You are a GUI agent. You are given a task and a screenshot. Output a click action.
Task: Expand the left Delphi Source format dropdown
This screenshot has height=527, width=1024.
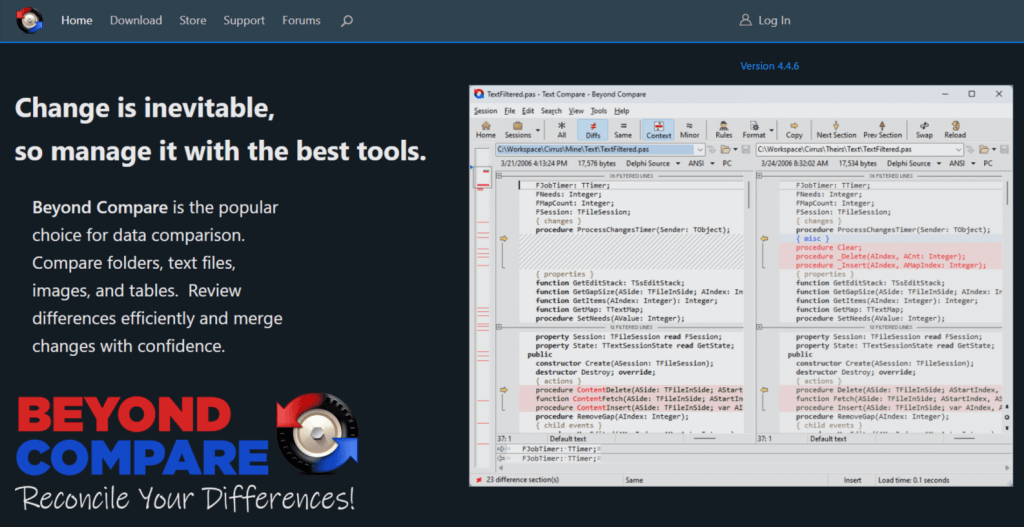pos(677,163)
